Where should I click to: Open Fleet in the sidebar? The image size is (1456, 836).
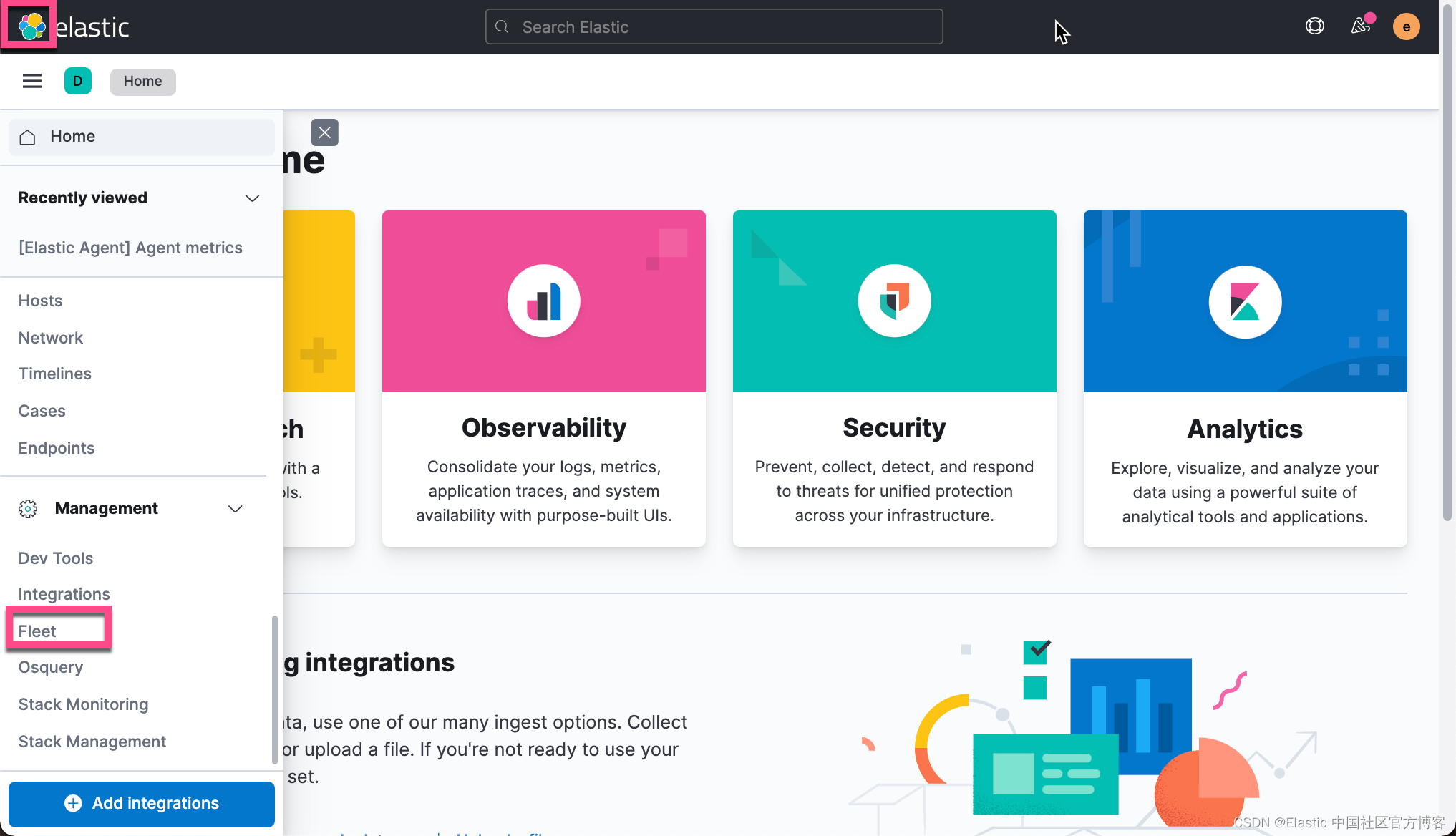(37, 631)
